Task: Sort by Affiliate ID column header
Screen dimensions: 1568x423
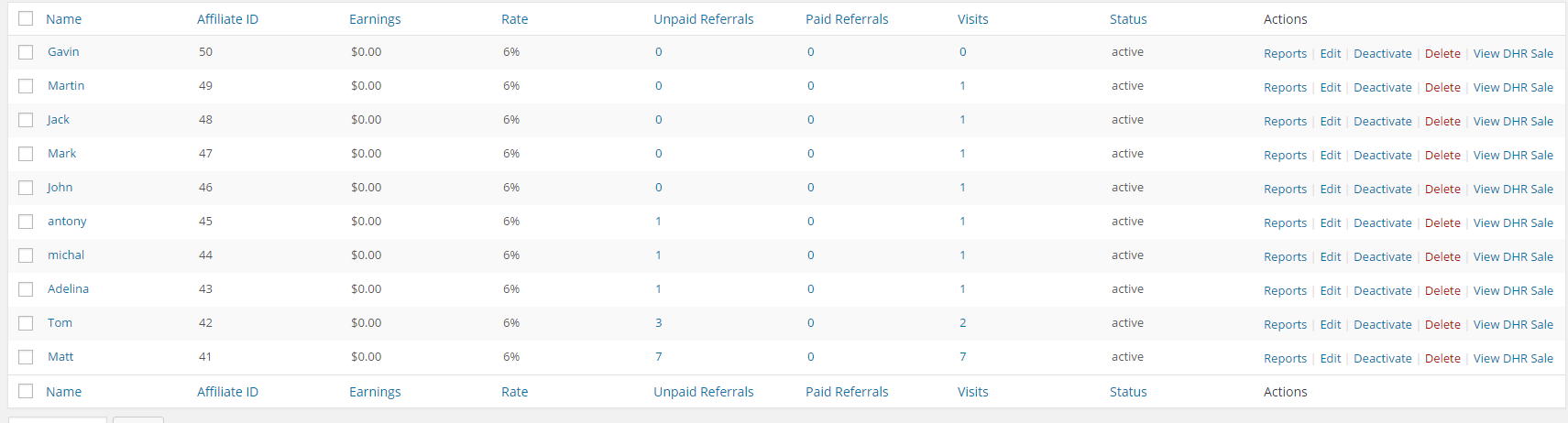Action: point(227,19)
